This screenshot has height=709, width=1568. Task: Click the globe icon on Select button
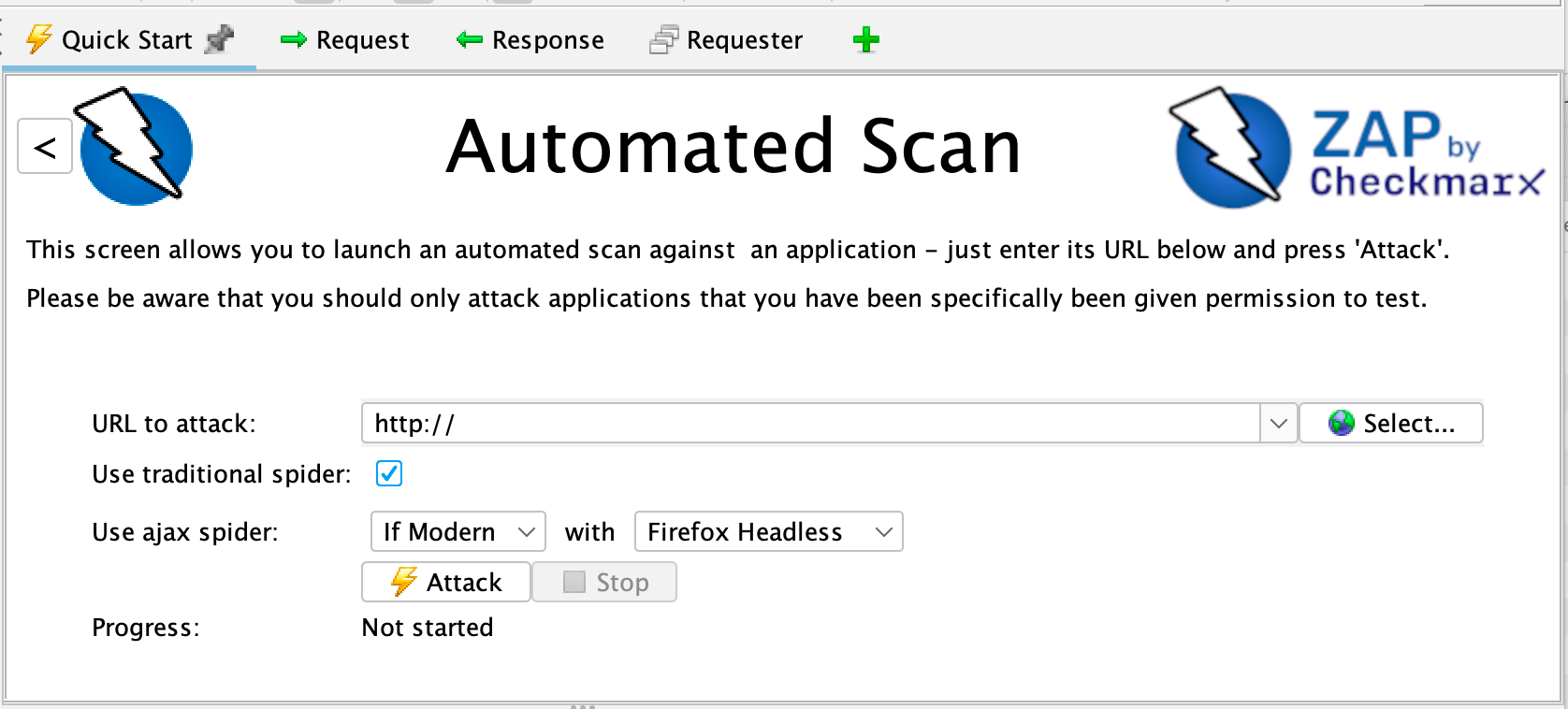1341,424
